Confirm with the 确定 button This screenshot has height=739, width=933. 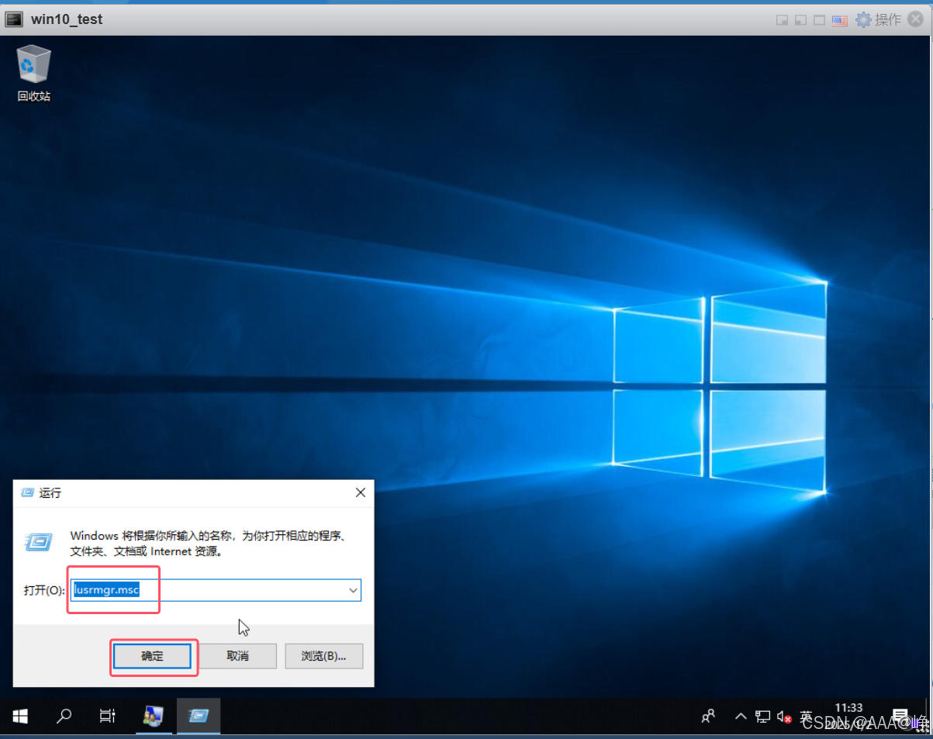point(152,656)
